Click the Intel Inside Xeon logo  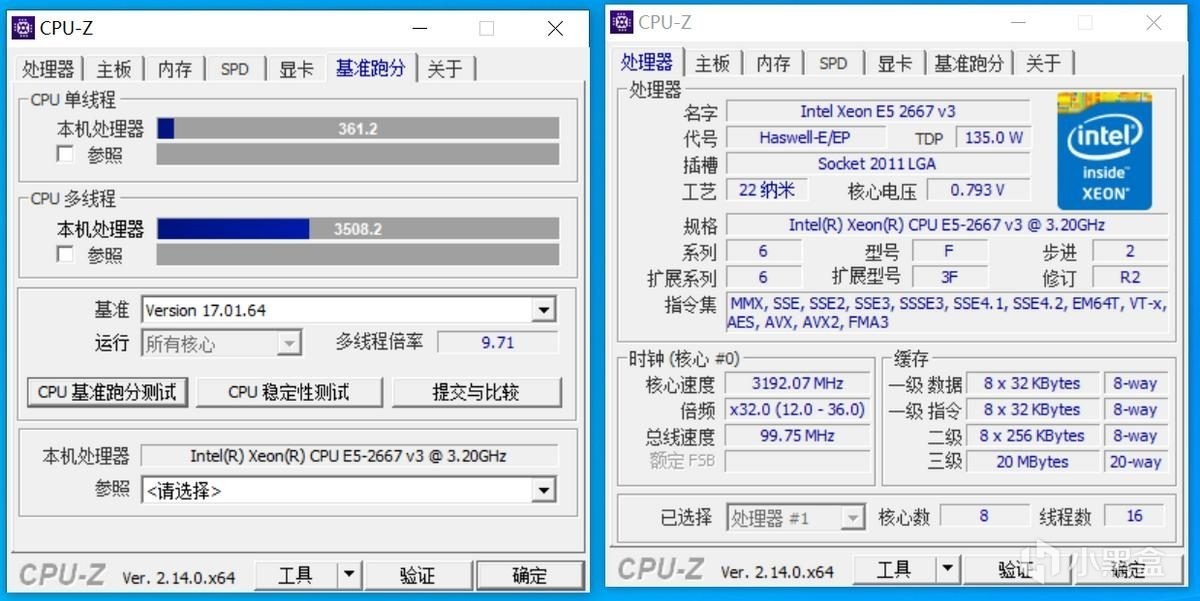coord(1105,151)
